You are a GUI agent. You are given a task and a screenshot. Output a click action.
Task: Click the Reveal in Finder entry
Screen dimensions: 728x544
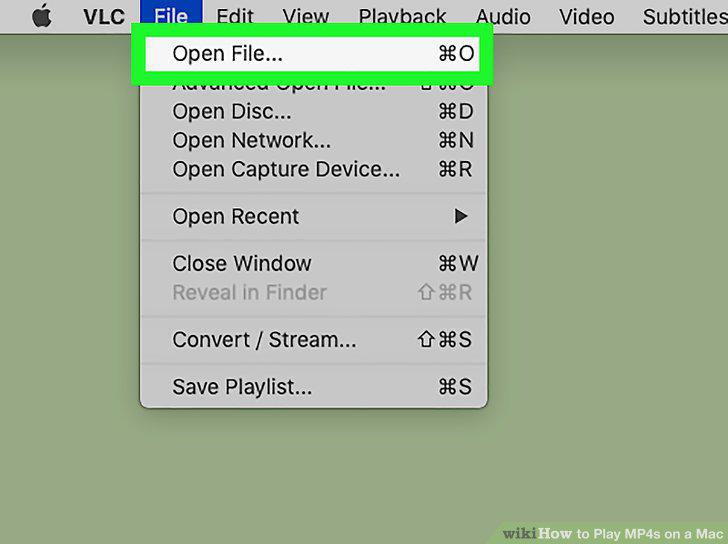click(313, 292)
